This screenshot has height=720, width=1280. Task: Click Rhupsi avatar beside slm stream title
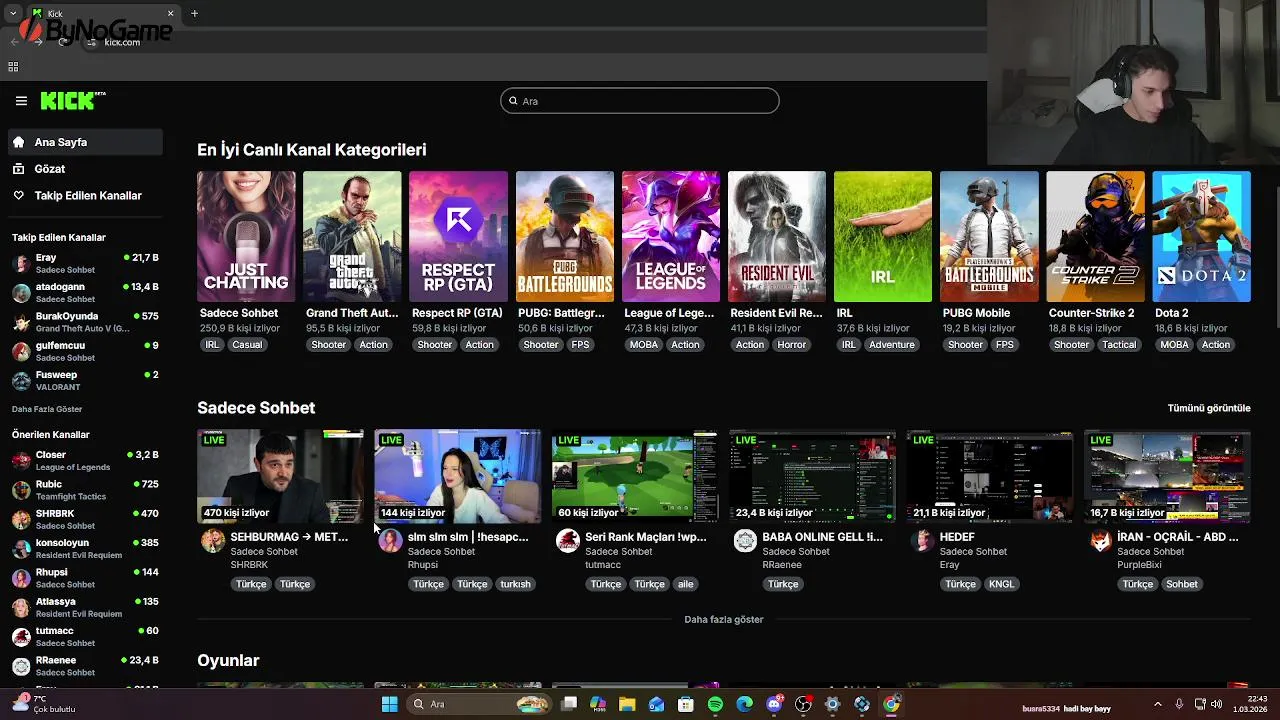pos(390,541)
